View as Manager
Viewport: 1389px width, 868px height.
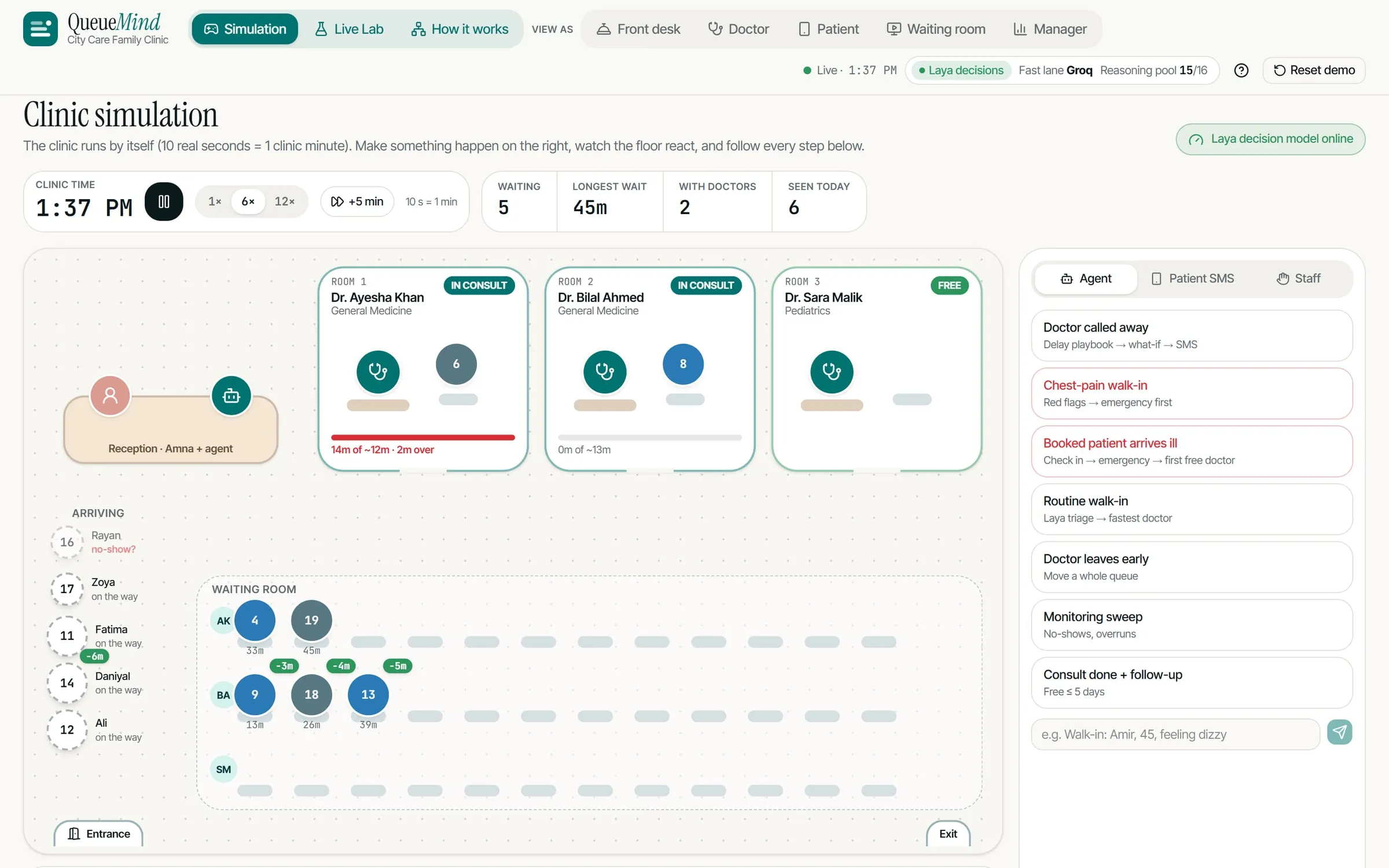click(x=1050, y=29)
